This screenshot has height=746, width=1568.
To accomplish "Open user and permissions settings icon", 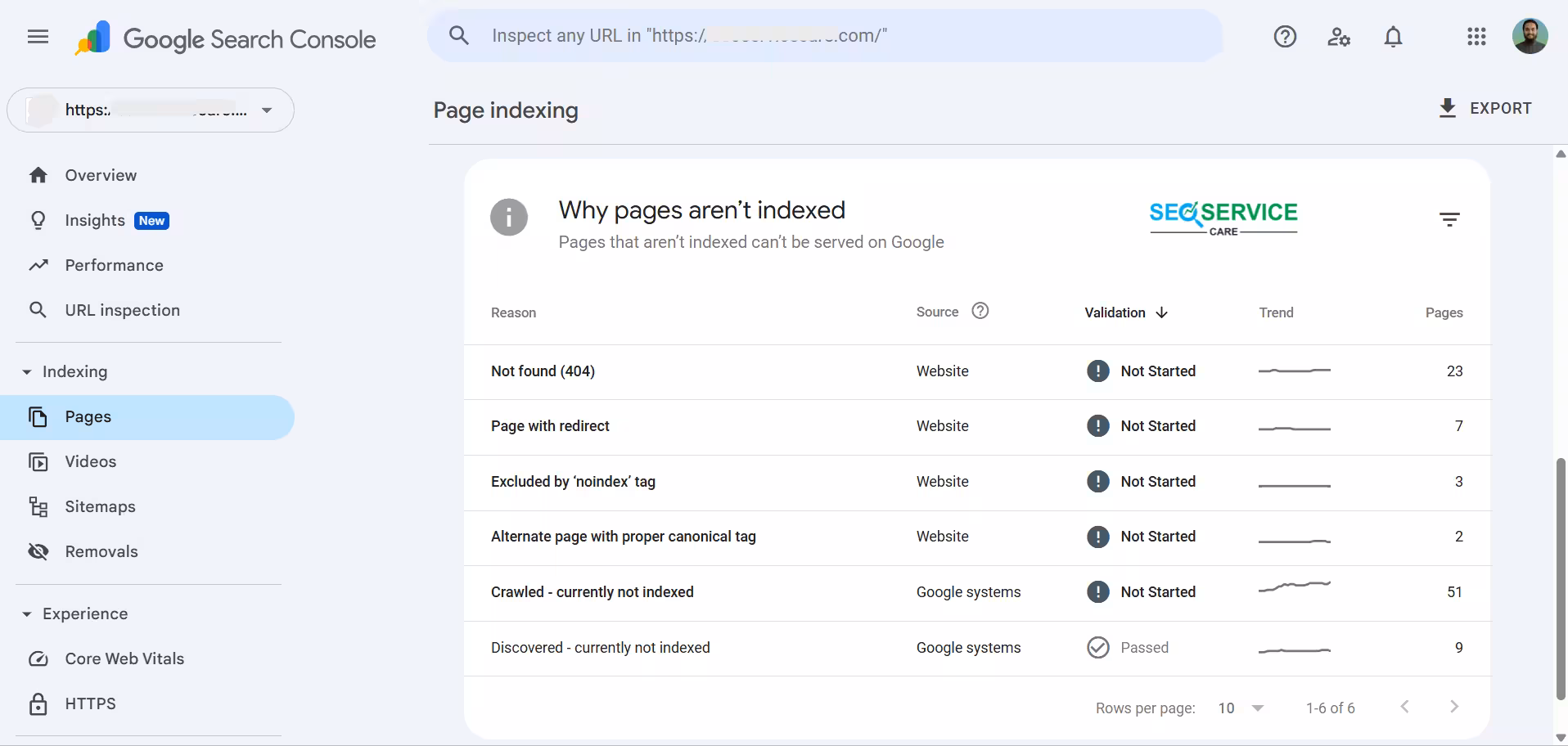I will [1339, 37].
